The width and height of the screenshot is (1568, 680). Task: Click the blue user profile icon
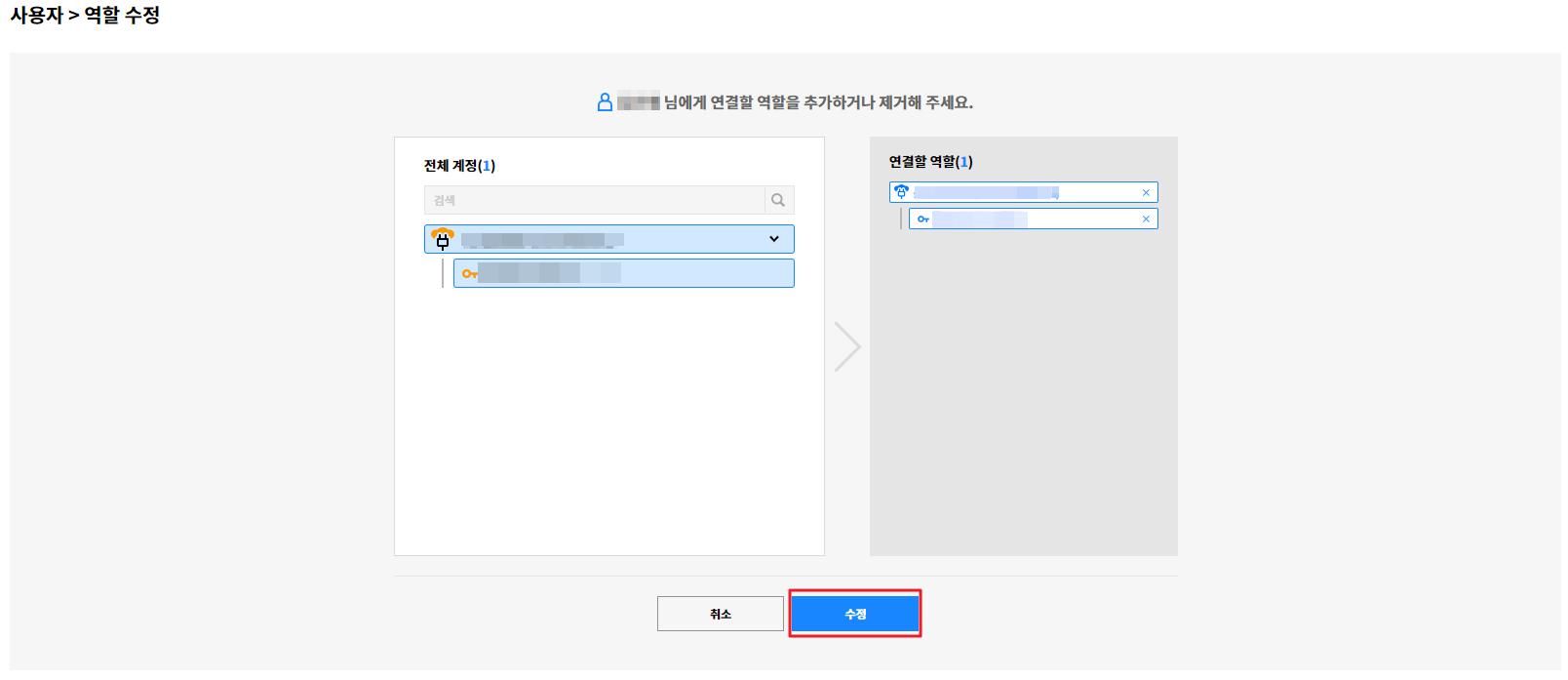tap(605, 102)
